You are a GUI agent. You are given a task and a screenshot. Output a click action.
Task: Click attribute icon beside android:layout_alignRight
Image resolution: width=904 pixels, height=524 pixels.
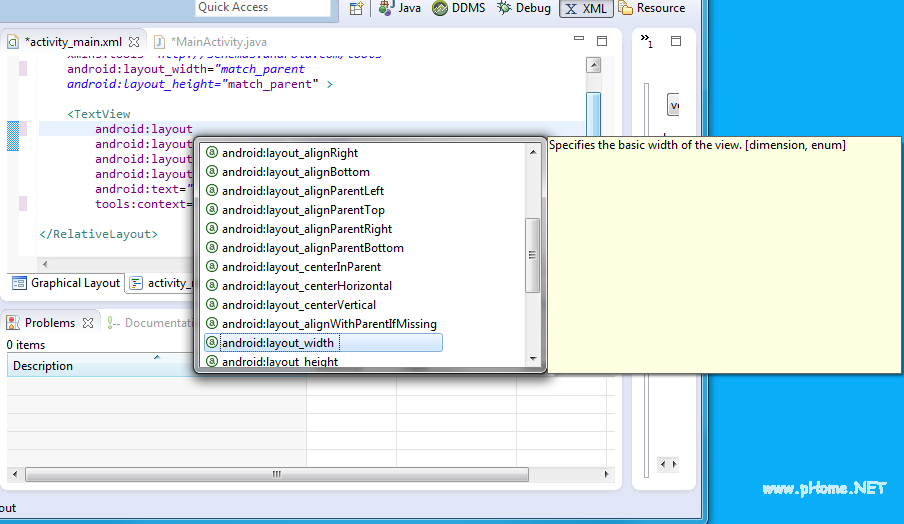pyautogui.click(x=212, y=152)
